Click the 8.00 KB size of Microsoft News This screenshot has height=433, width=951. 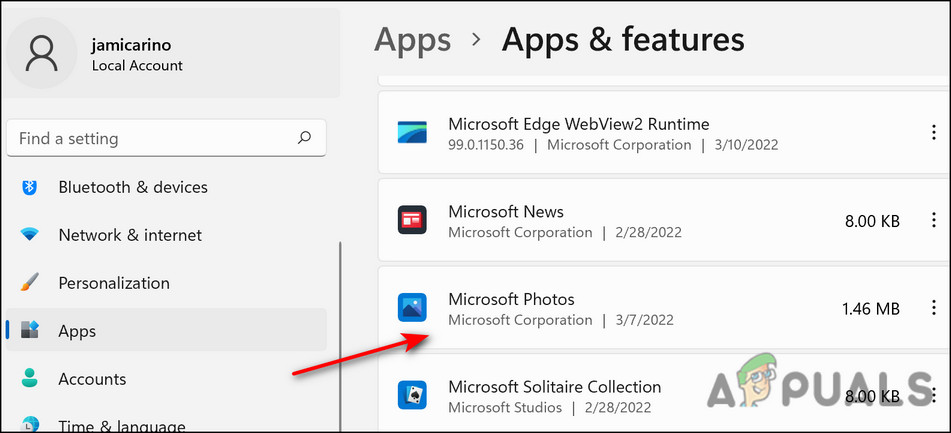click(x=872, y=221)
